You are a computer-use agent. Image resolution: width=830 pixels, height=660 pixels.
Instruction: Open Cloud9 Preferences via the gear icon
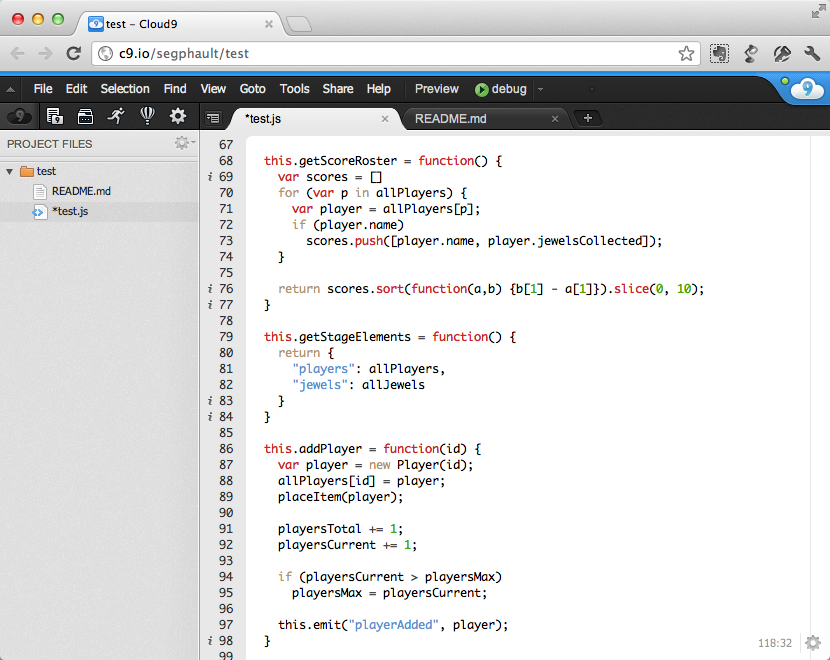point(177,117)
